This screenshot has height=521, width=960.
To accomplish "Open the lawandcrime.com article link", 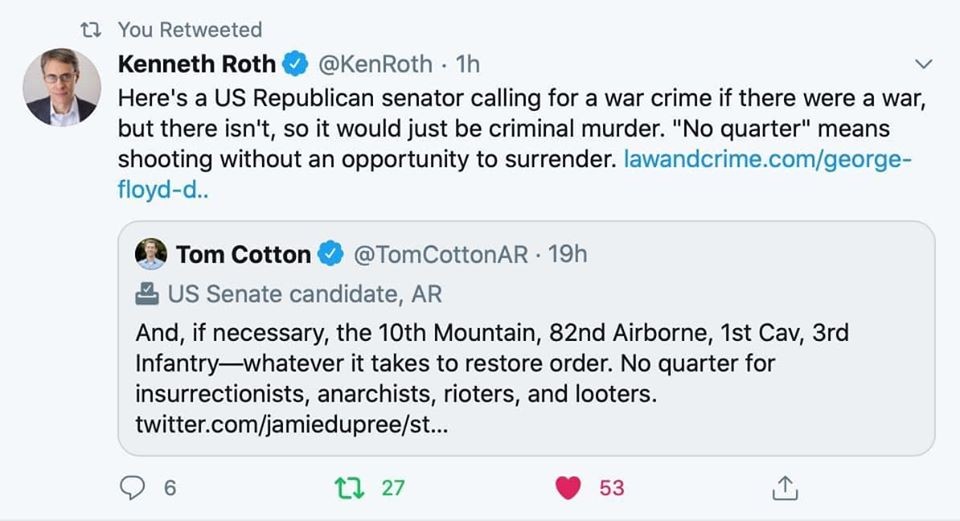I will pos(767,158).
